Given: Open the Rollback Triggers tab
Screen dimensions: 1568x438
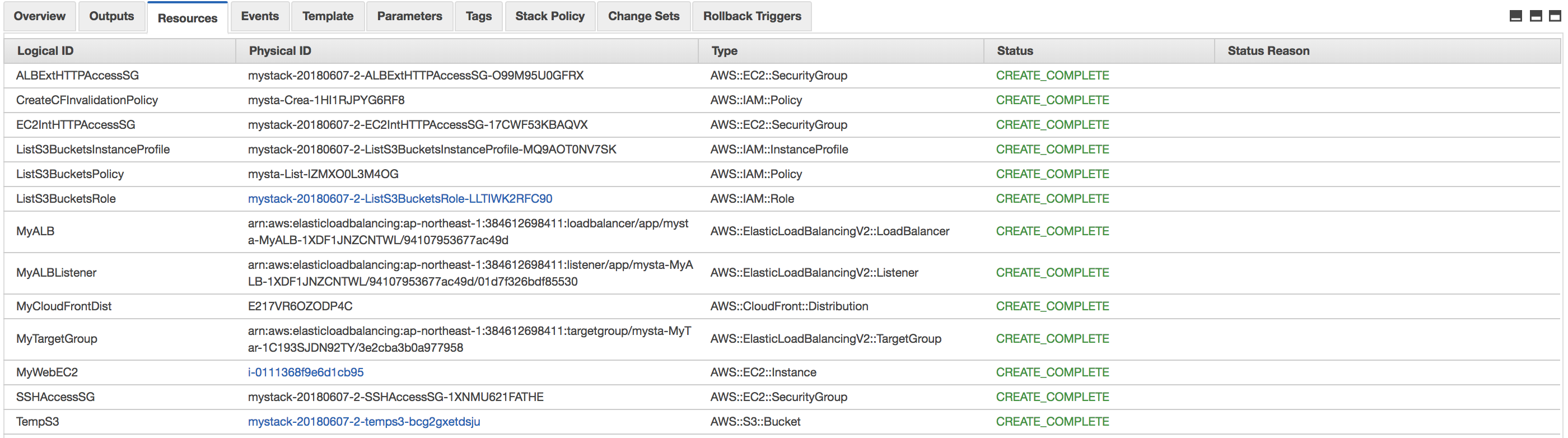Looking at the screenshot, I should (x=752, y=16).
